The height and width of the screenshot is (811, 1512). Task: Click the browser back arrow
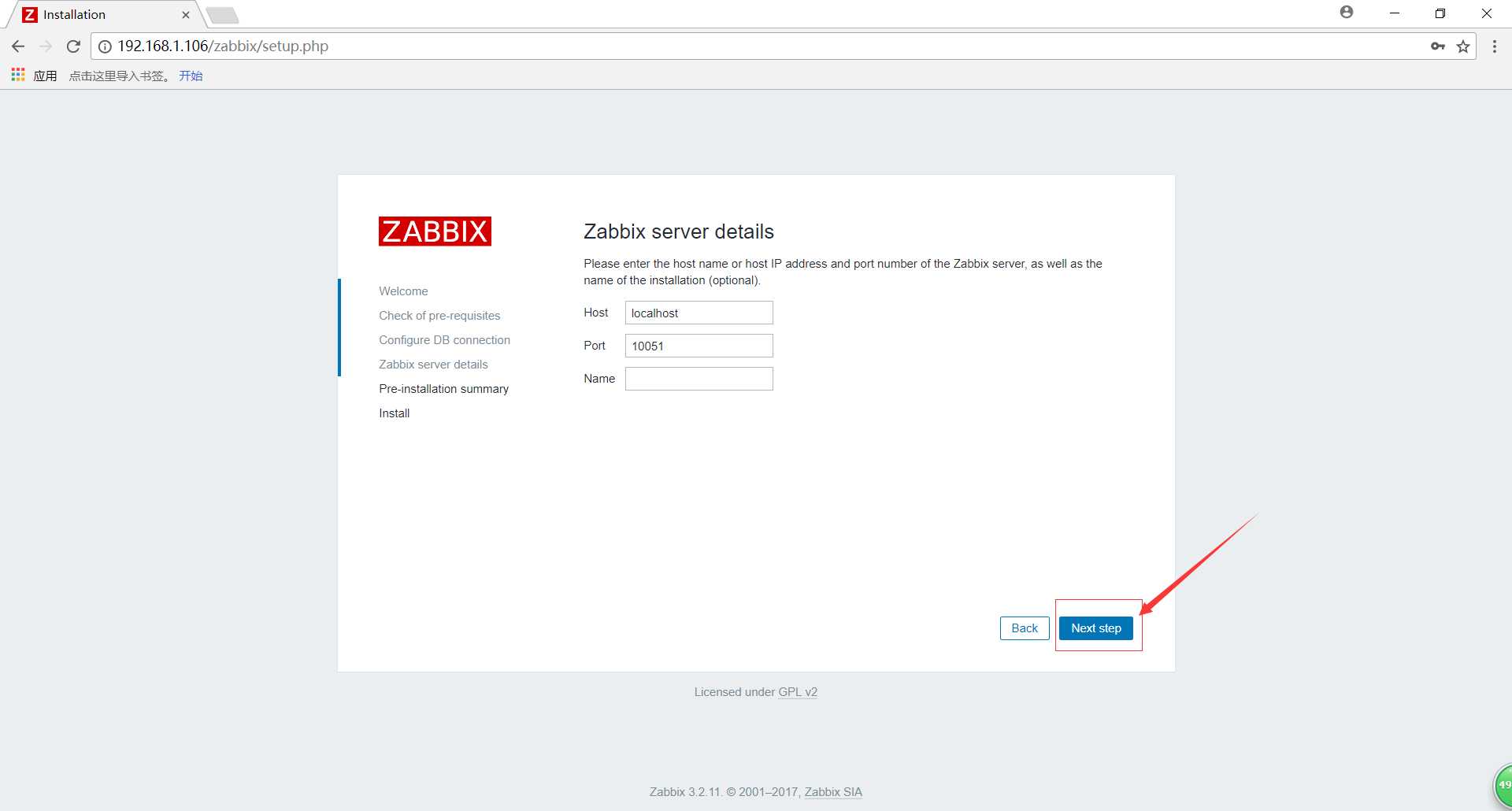coord(18,46)
